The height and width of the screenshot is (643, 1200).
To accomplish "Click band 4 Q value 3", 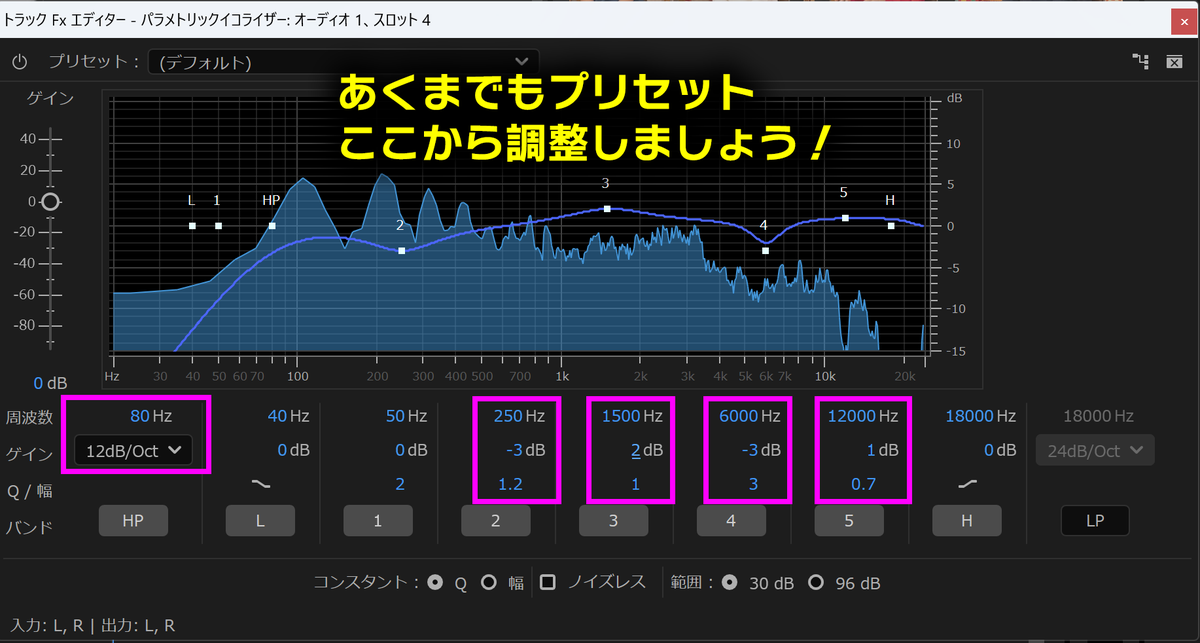I will [753, 485].
